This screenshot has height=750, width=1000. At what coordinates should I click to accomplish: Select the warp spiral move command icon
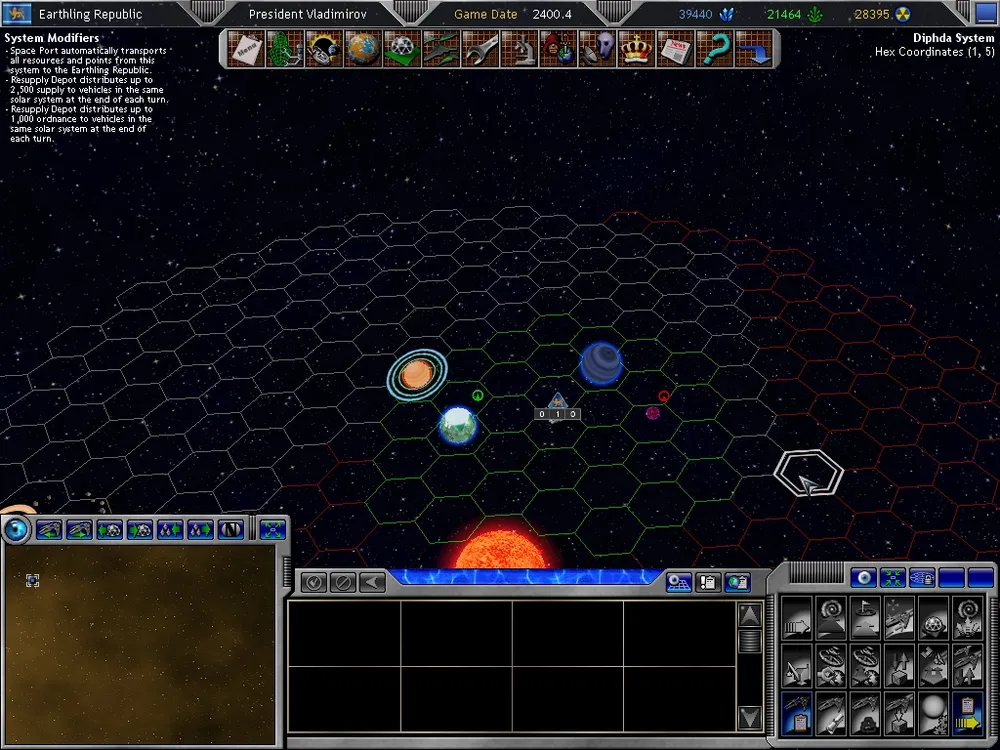[x=831, y=617]
